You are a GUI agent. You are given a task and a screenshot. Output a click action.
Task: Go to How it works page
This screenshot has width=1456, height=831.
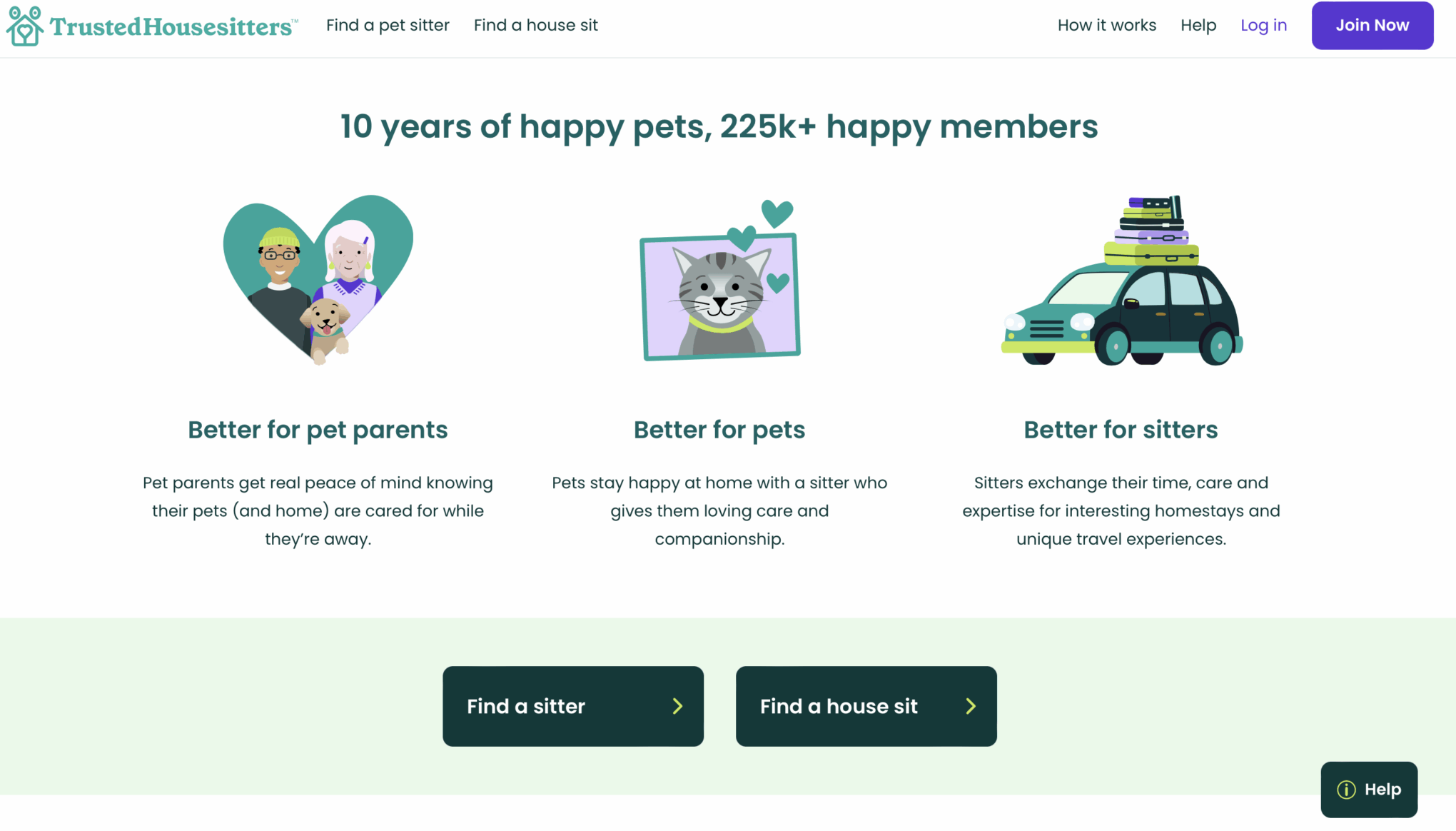coord(1106,25)
